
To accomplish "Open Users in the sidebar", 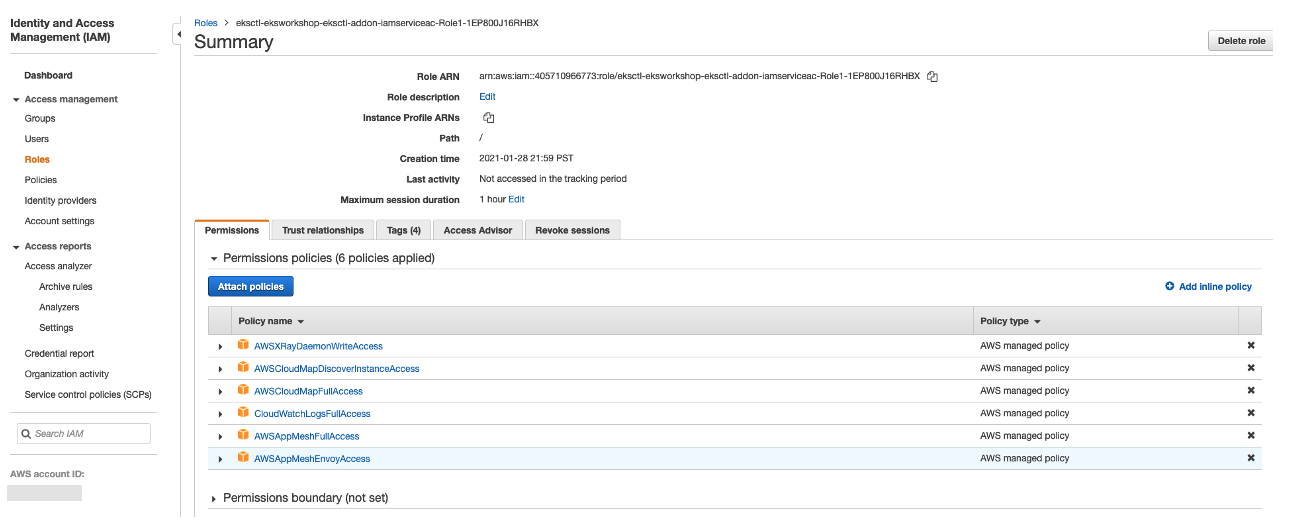I will pyautogui.click(x=37, y=139).
